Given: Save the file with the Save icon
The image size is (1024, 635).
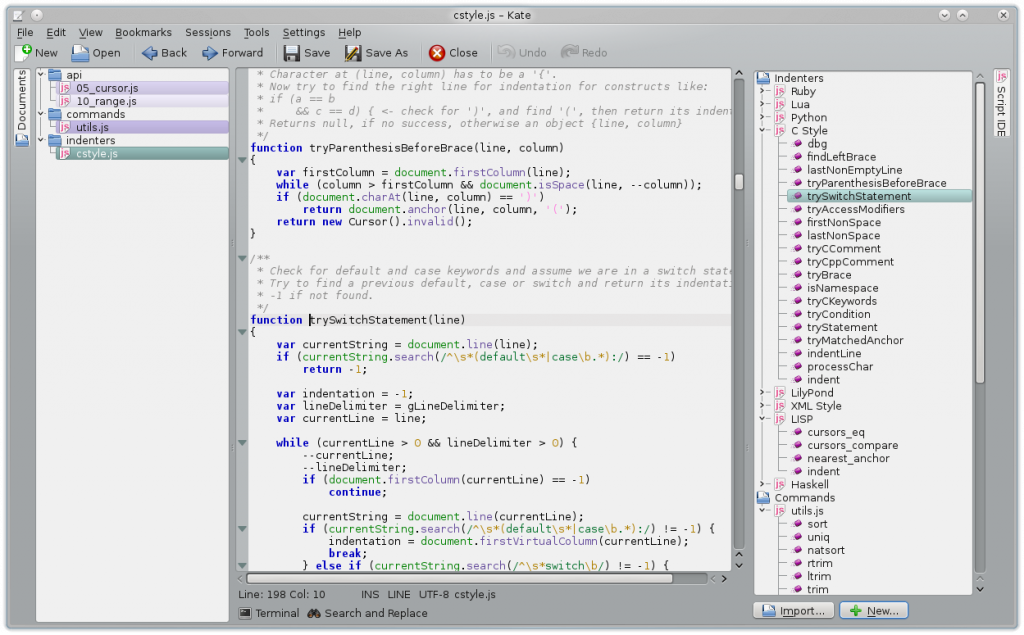Looking at the screenshot, I should (x=292, y=53).
